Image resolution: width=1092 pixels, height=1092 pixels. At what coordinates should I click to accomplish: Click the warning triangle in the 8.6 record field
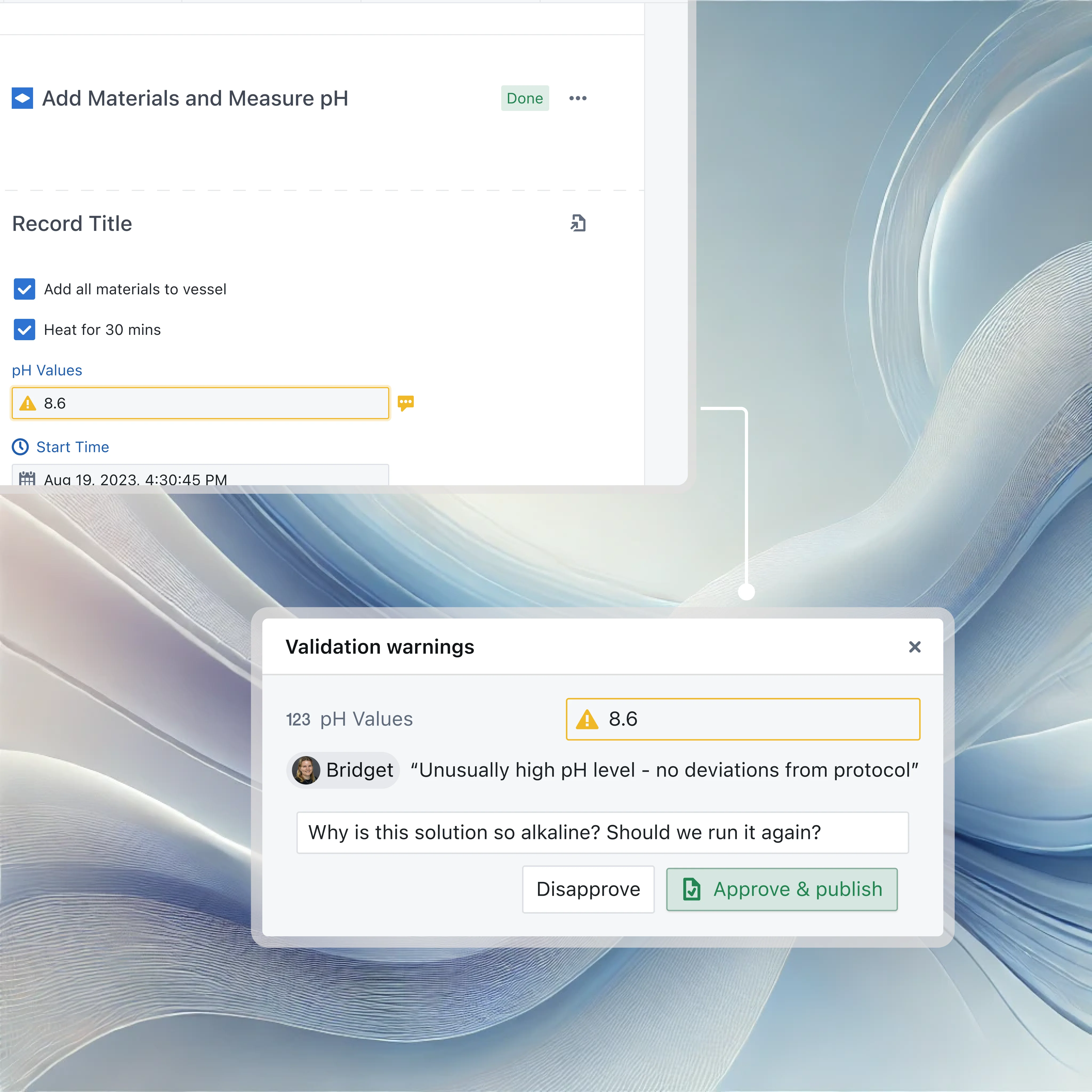pyautogui.click(x=28, y=404)
